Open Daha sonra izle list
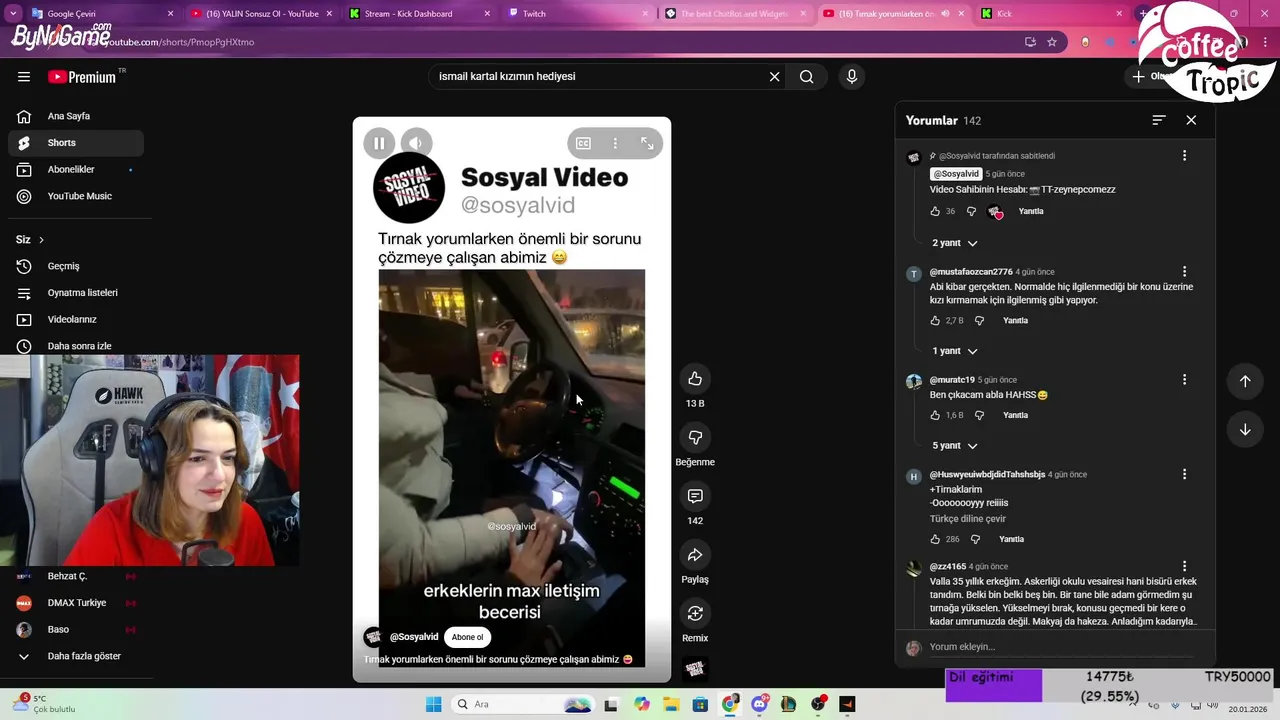1280x720 pixels. [76, 346]
